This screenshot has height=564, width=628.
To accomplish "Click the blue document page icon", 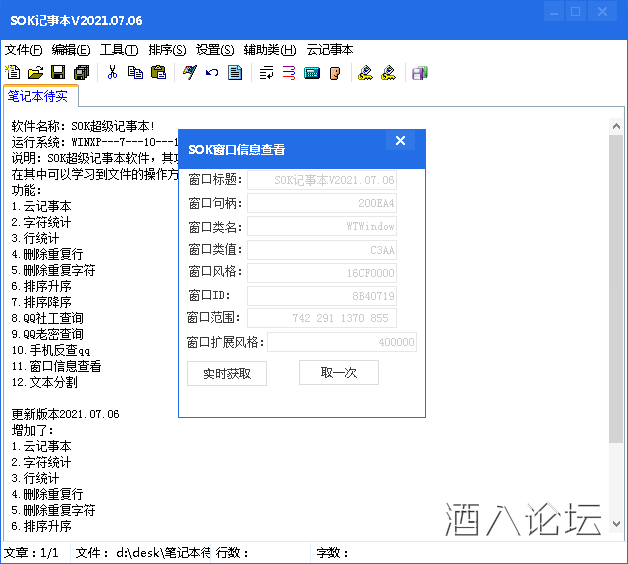I will pos(235,73).
